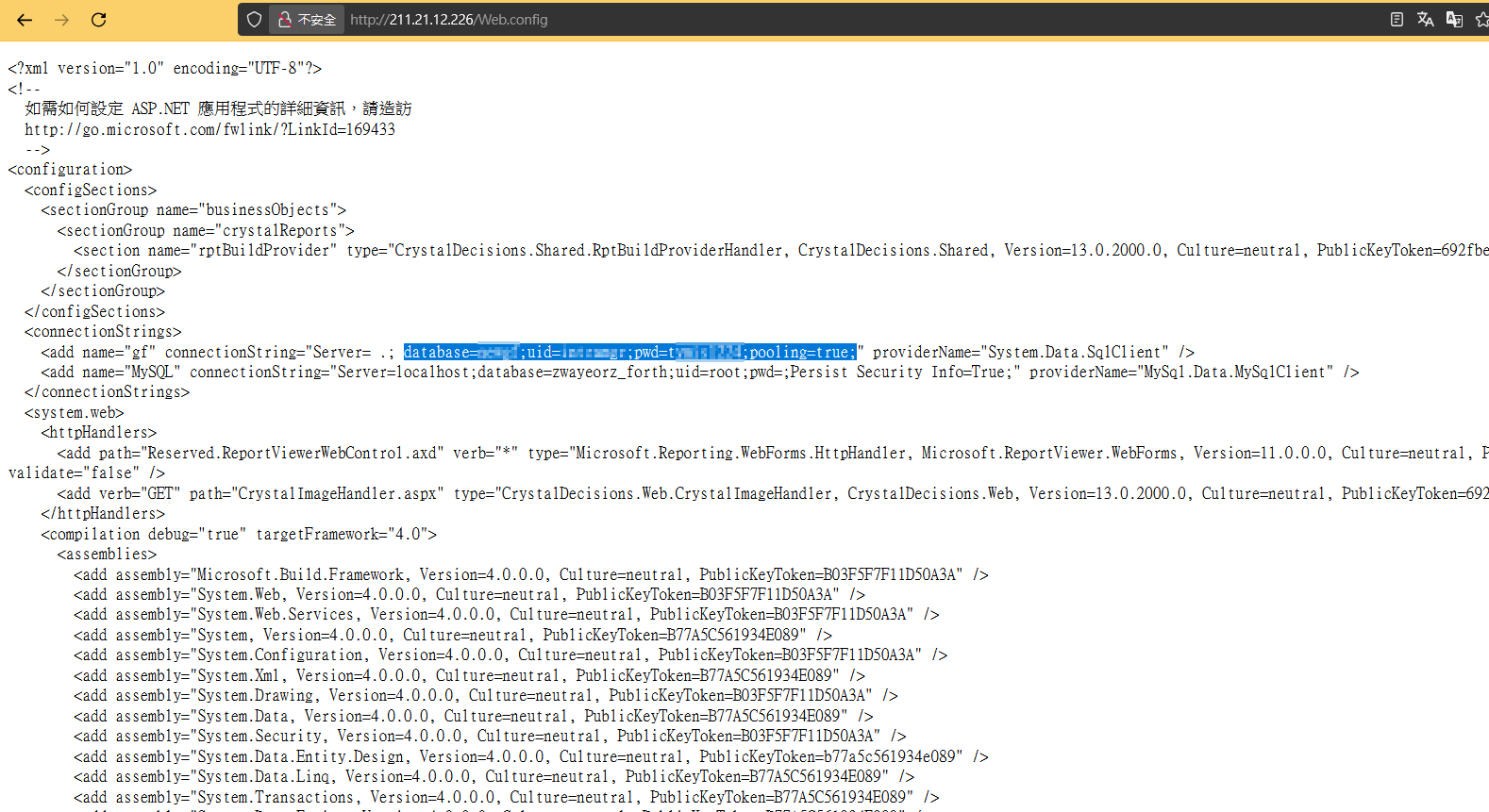Click the assembly="System.Data, Version" line

coord(474,717)
